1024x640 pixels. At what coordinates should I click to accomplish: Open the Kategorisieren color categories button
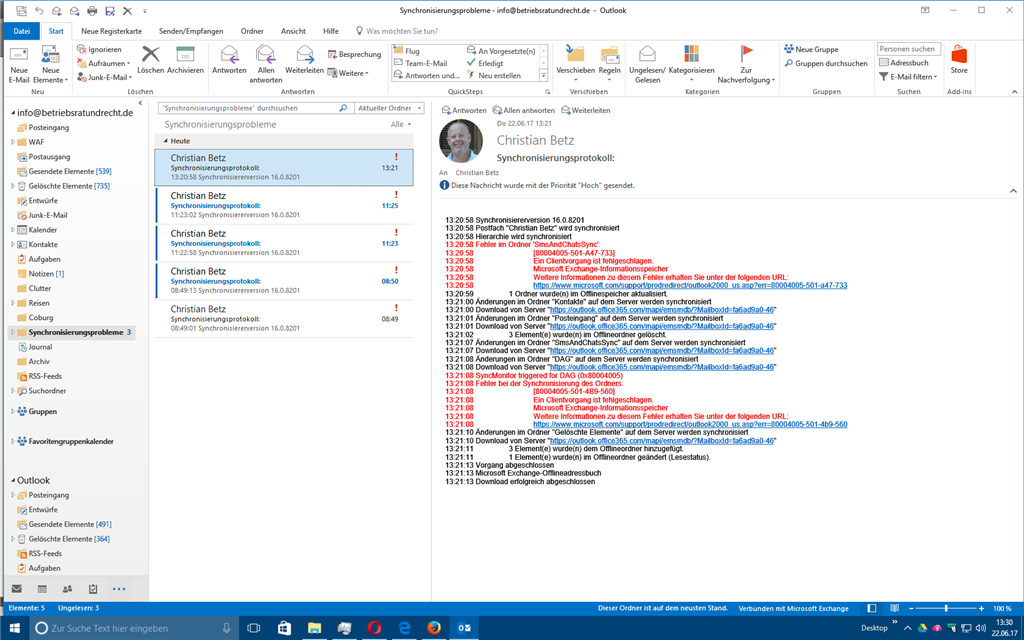tap(692, 65)
